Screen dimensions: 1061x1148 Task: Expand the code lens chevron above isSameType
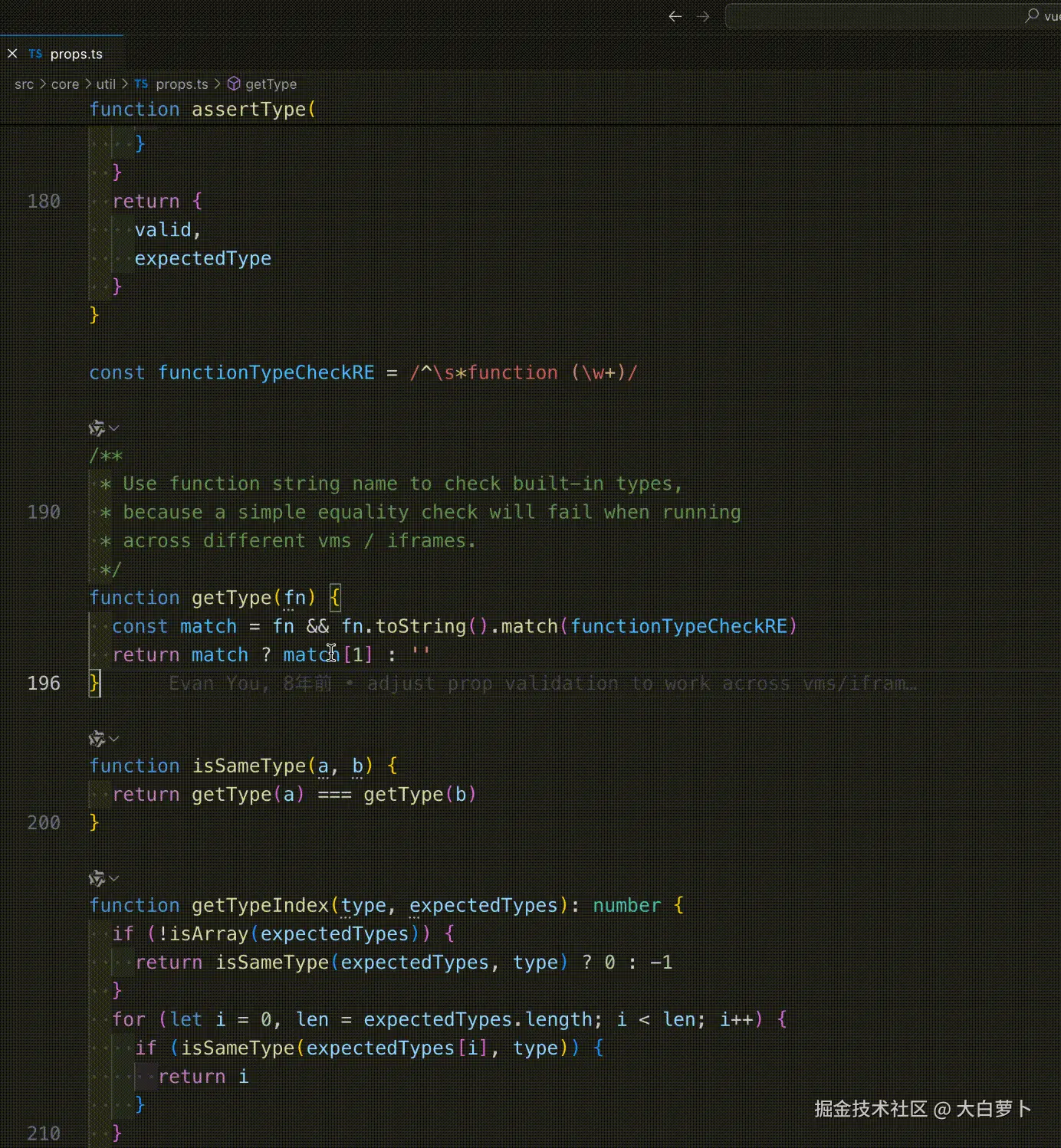114,739
